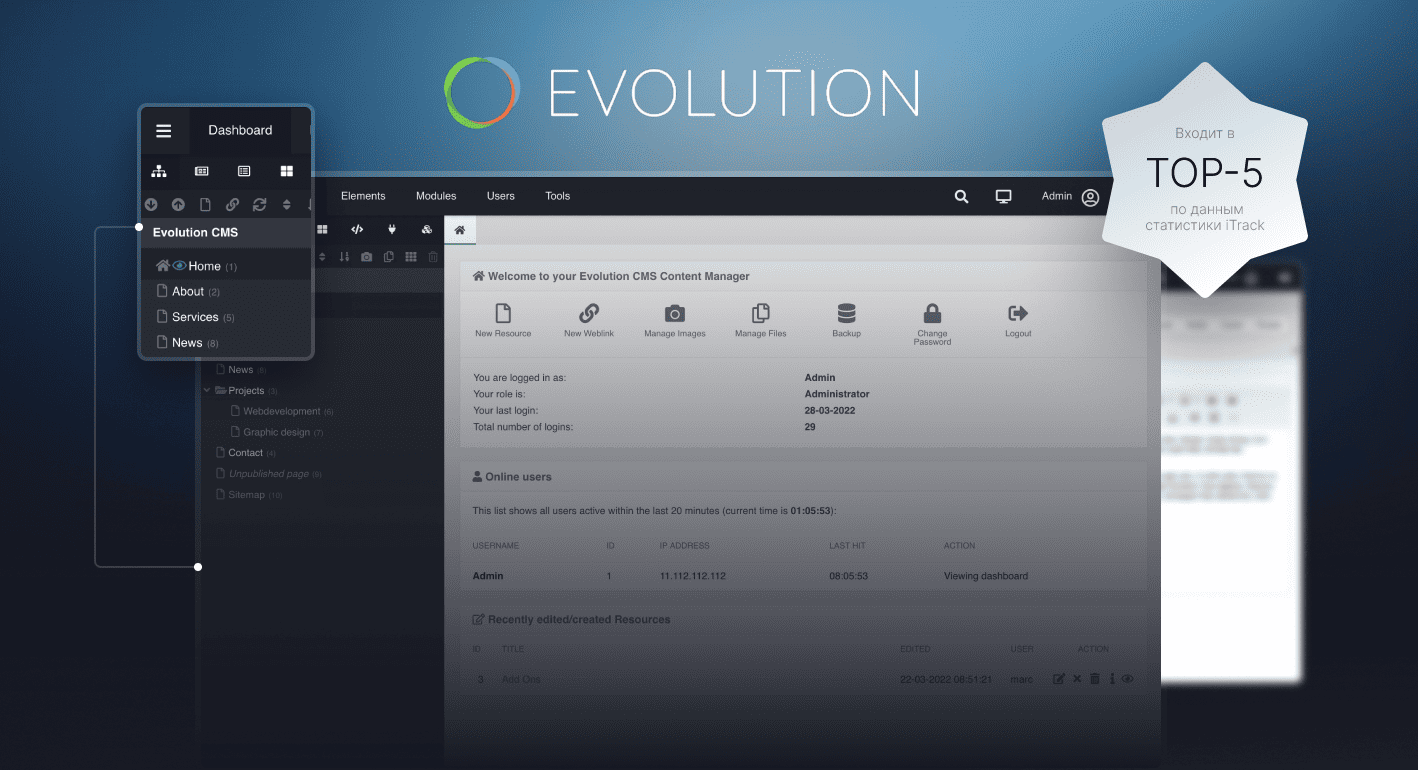Click IP address 11.112.112.112
Screen dimensions: 1418x770
[x=693, y=576]
